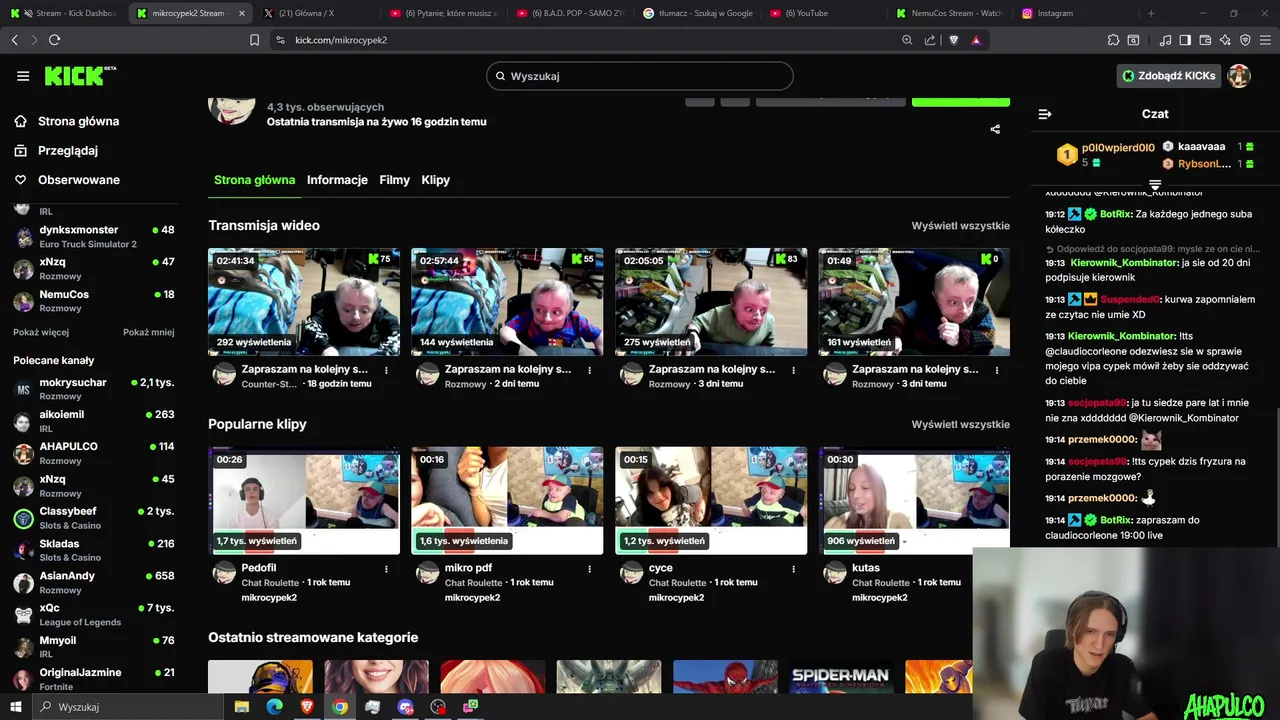Expand pinned gifts chevron in chat
Image resolution: width=1280 pixels, height=720 pixels.
[x=1155, y=186]
